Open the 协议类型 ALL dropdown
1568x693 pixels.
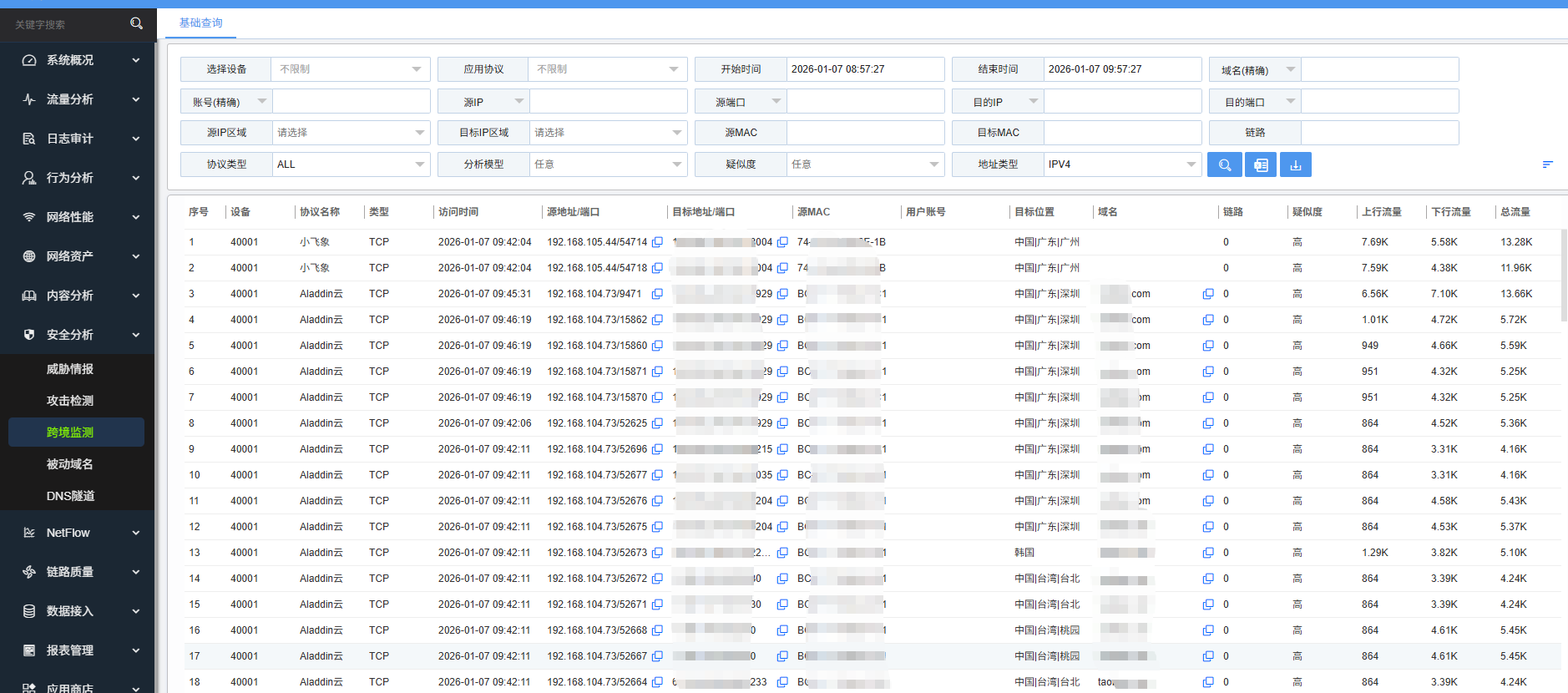[x=350, y=164]
